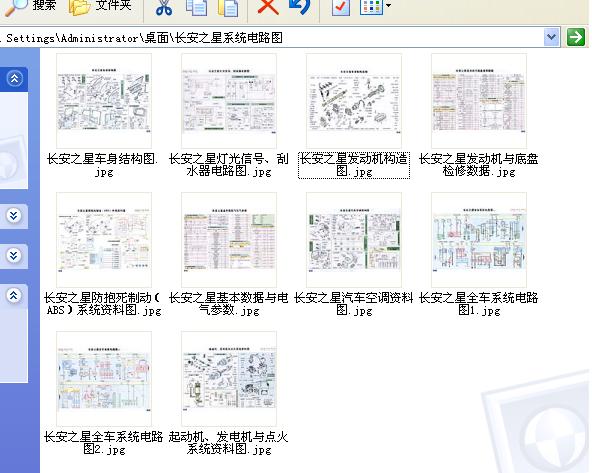Expand the second sidebar panel chevron
Image resolution: width=592 pixels, height=473 pixels.
coord(14,216)
